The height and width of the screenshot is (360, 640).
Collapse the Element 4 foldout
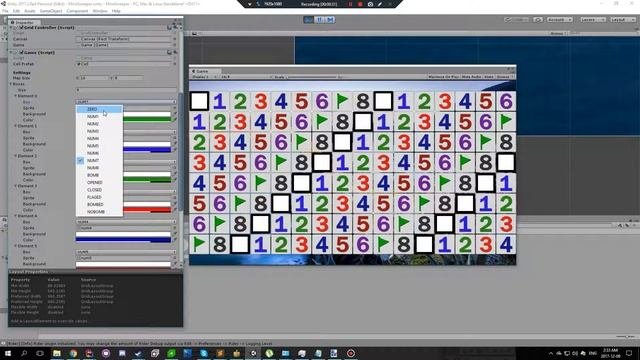(x=16, y=216)
